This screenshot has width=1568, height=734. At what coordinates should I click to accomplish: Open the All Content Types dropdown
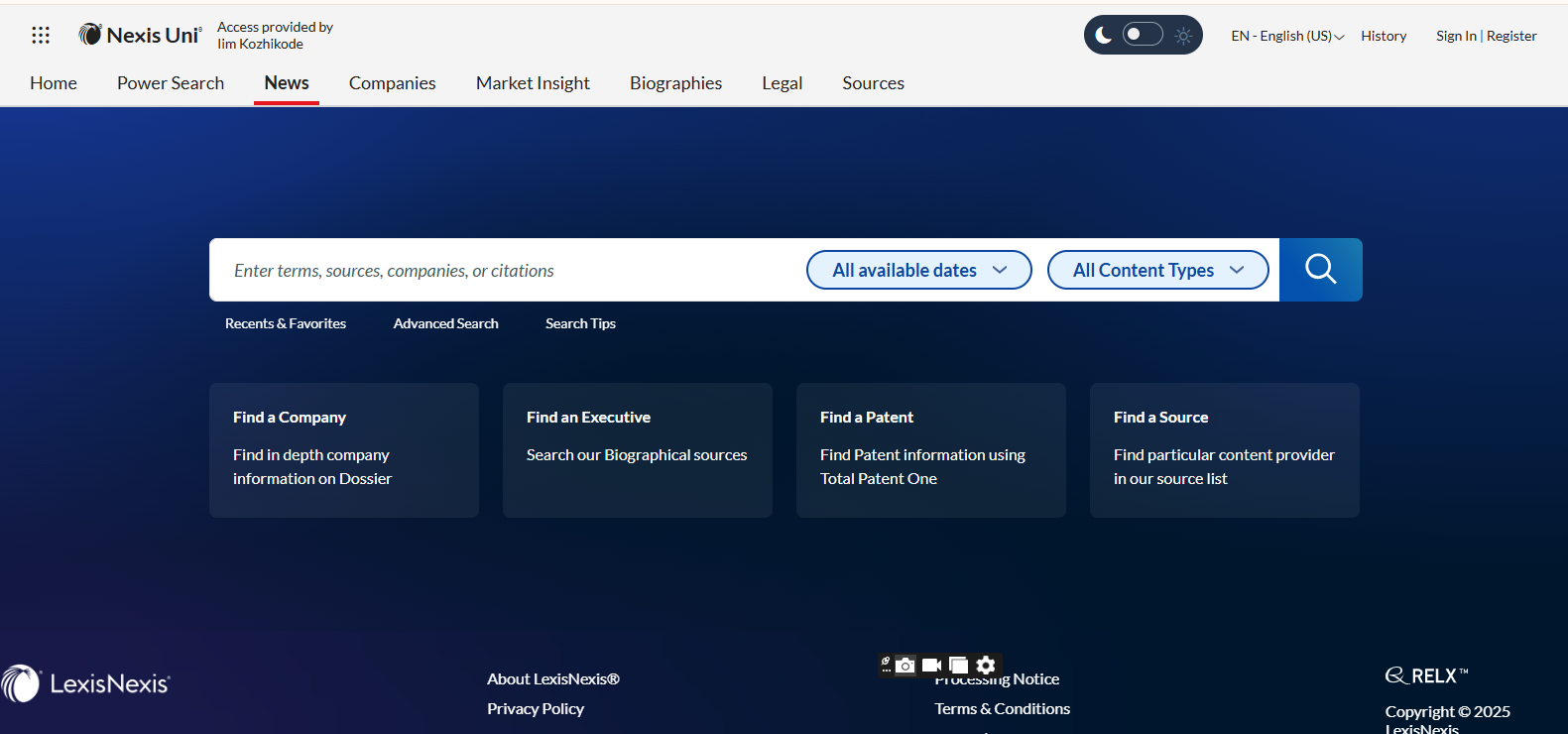pos(1157,270)
